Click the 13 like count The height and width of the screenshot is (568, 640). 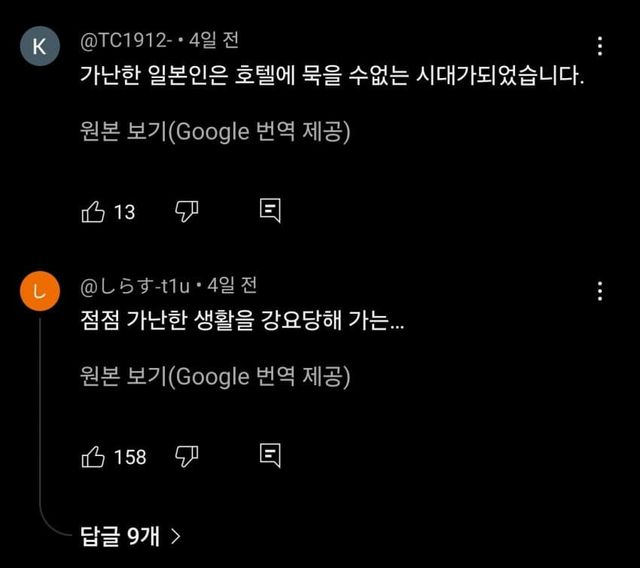pos(124,212)
